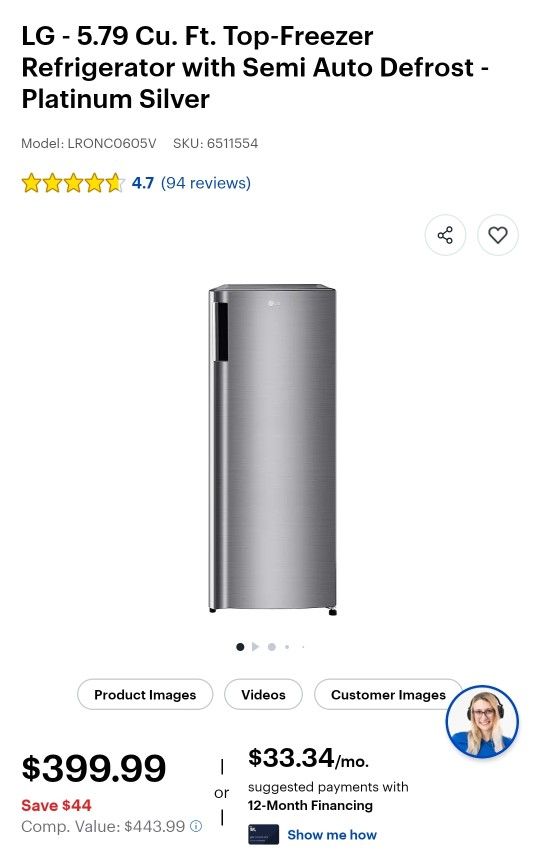540x857 pixels.
Task: Share this LG refrigerator listing
Action: (x=445, y=235)
